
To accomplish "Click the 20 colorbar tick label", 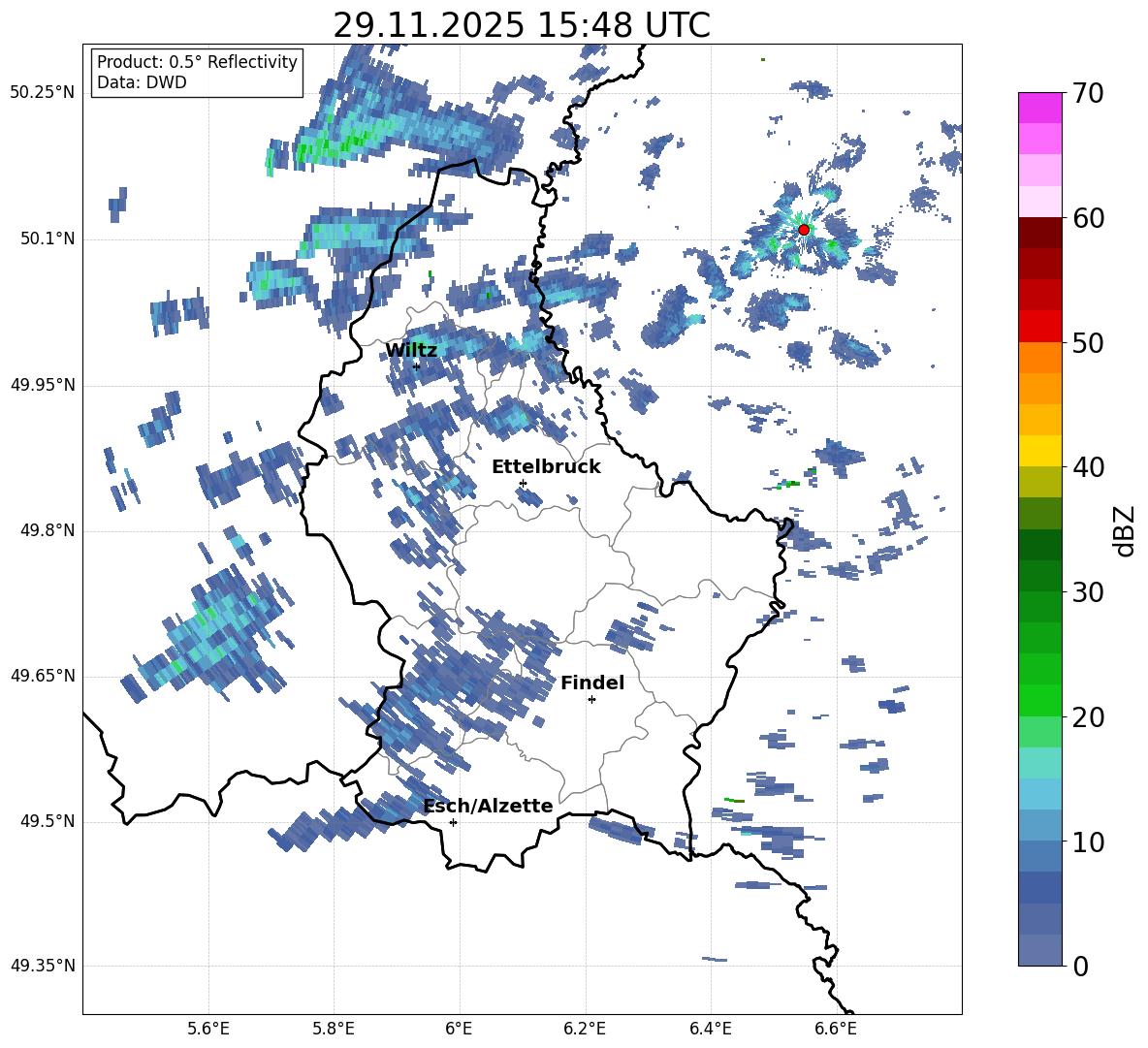I will (x=1088, y=717).
